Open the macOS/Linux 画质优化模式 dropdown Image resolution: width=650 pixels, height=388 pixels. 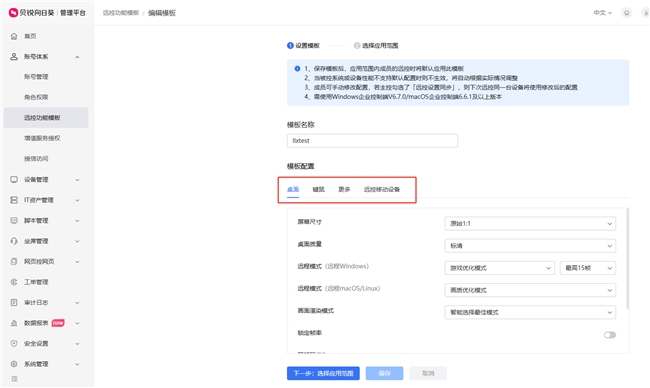point(530,290)
